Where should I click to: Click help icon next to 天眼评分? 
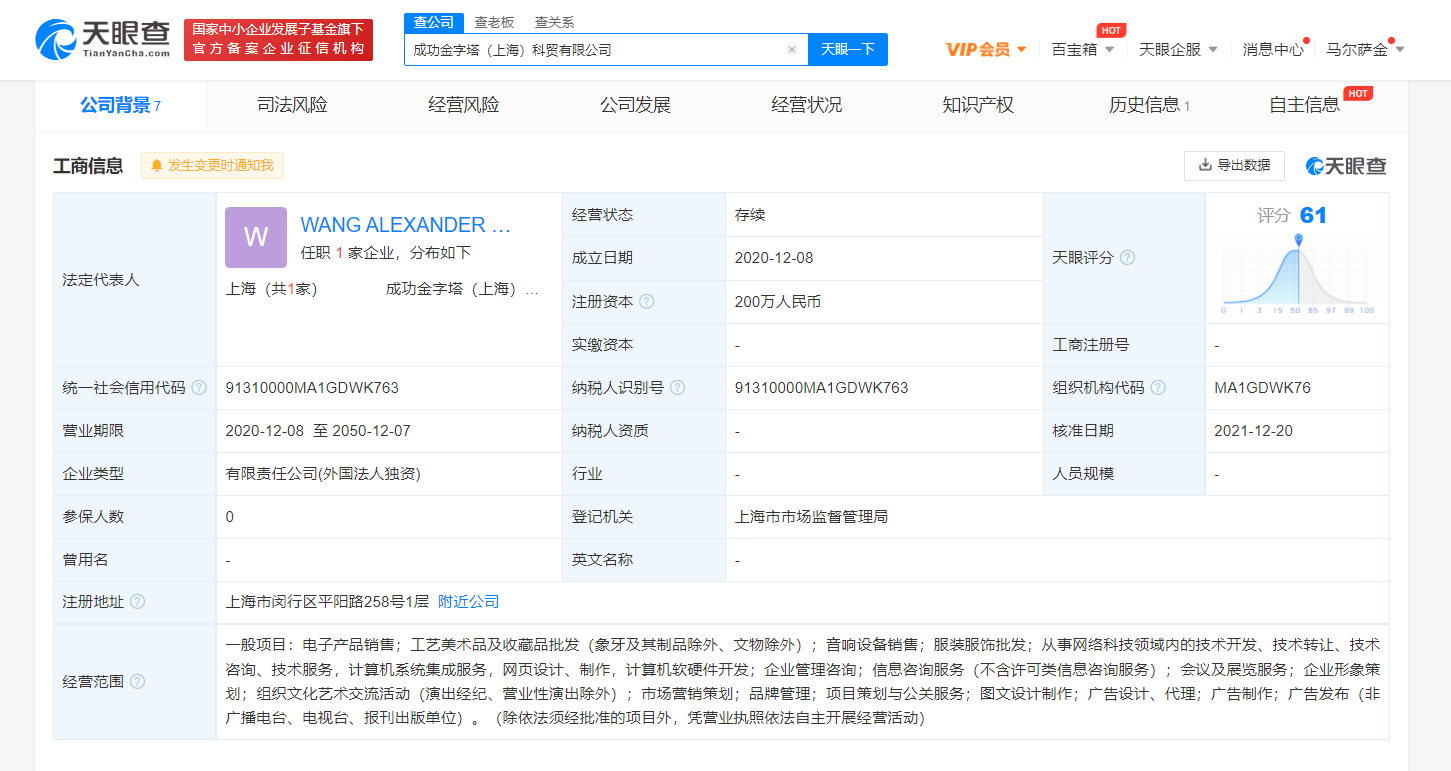coord(1127,258)
